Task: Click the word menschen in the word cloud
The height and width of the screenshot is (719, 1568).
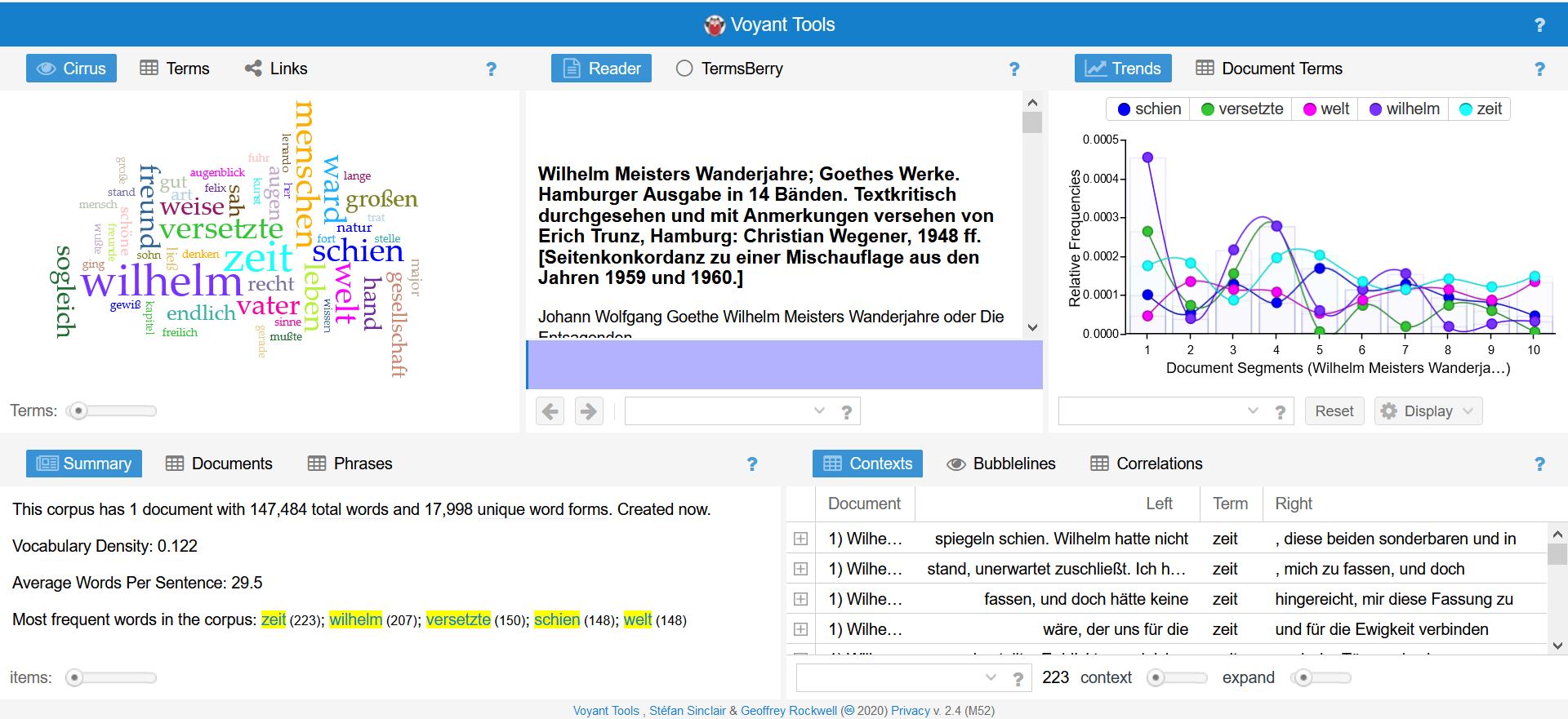Action: click(305, 171)
